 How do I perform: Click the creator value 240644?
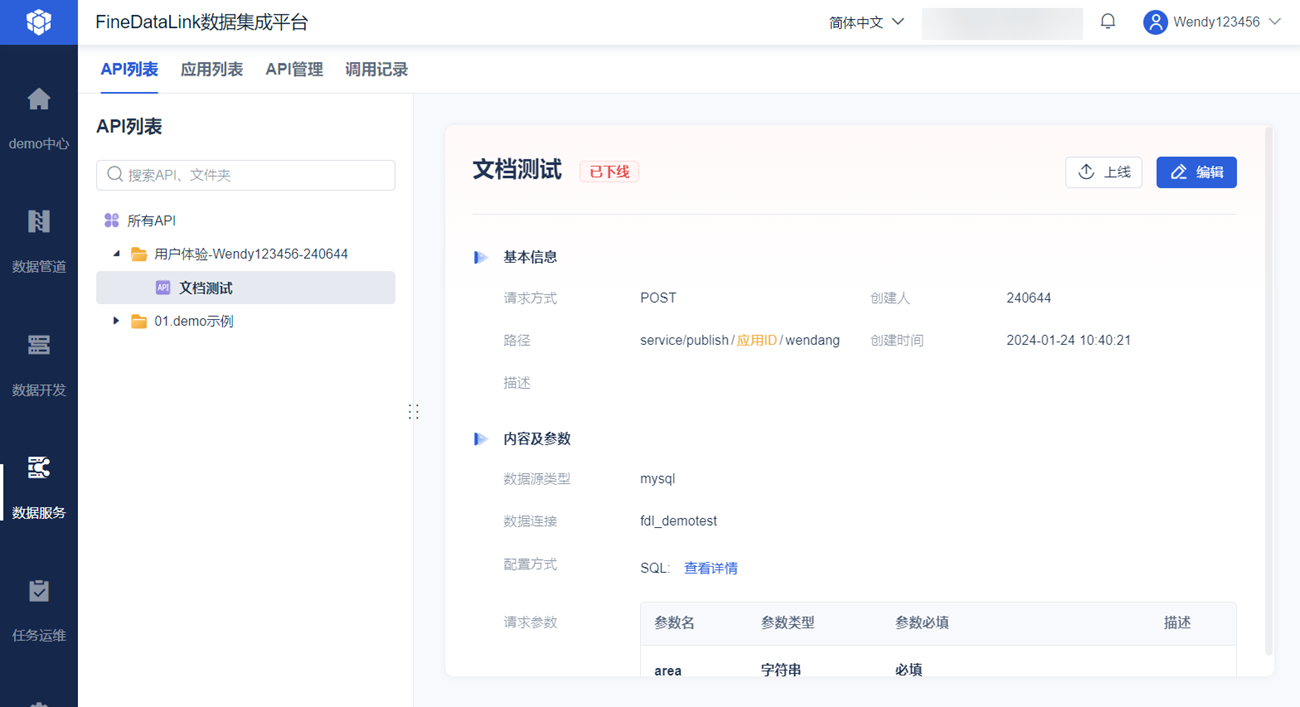tap(1029, 298)
